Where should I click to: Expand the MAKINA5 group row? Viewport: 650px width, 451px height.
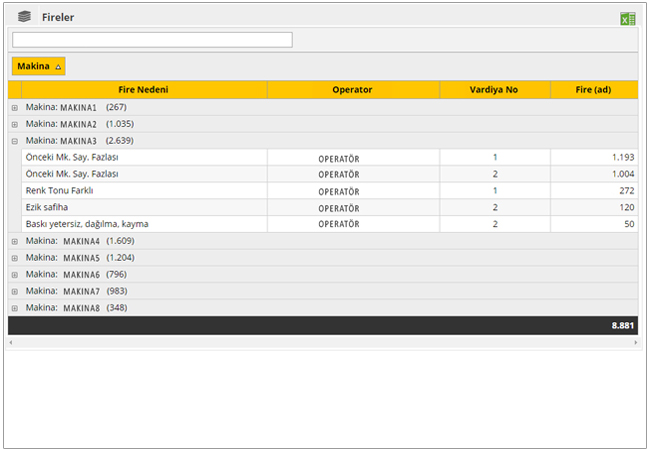pos(15,258)
